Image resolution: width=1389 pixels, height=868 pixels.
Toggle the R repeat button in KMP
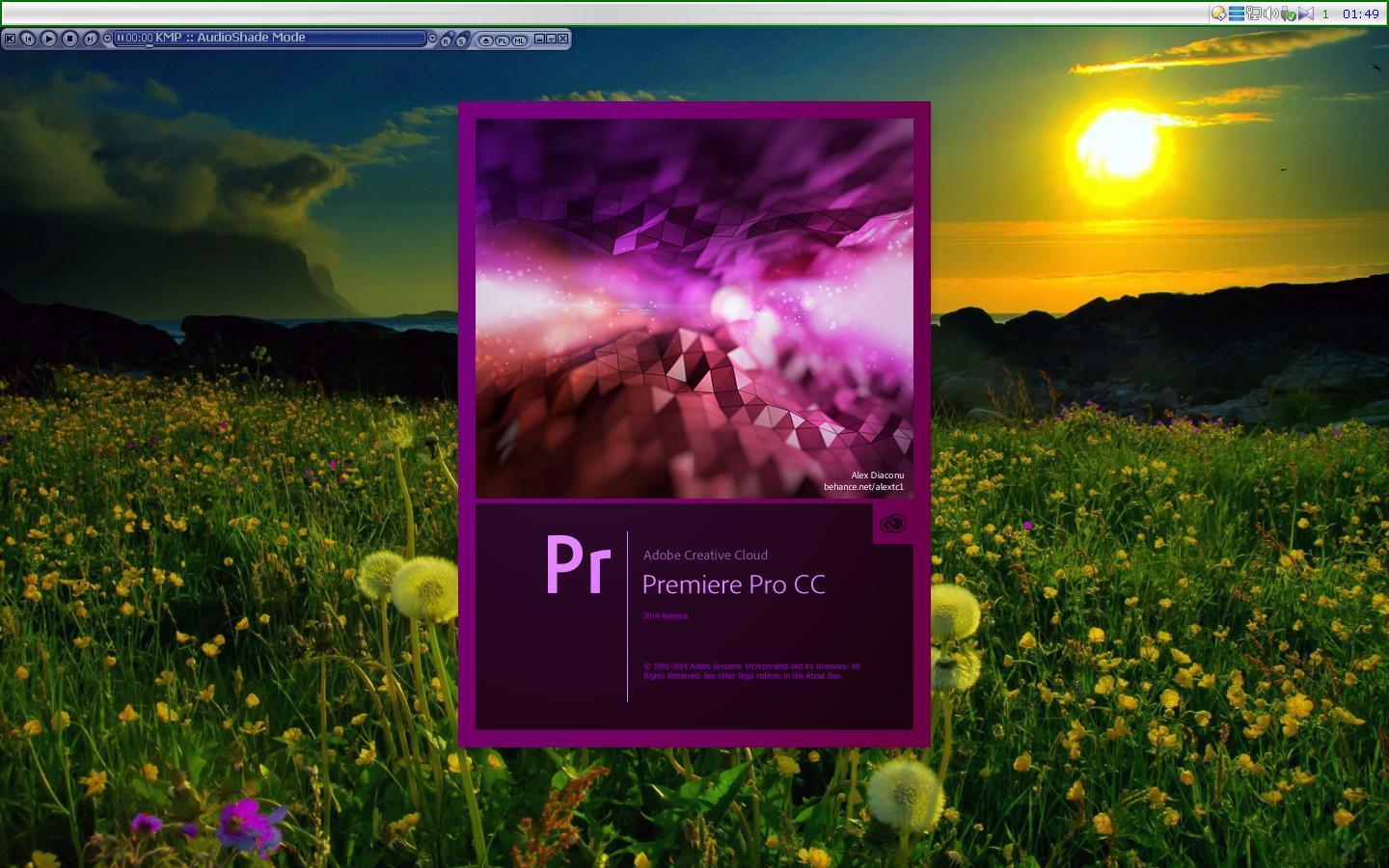[x=446, y=41]
